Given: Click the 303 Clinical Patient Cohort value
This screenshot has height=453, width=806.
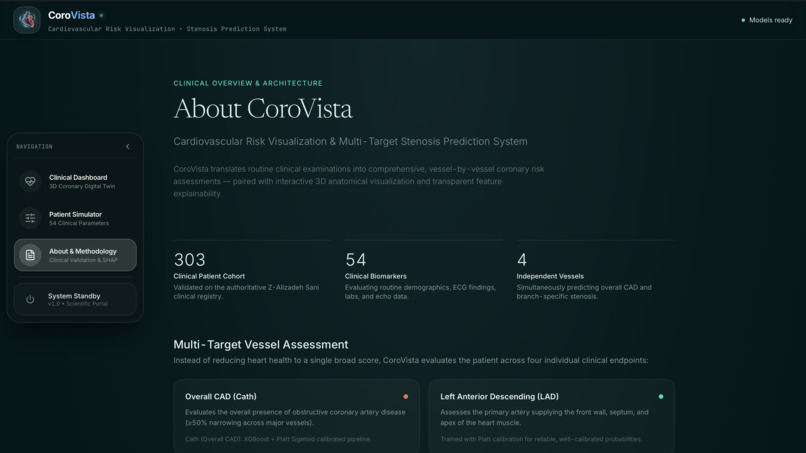Looking at the screenshot, I should (190, 260).
